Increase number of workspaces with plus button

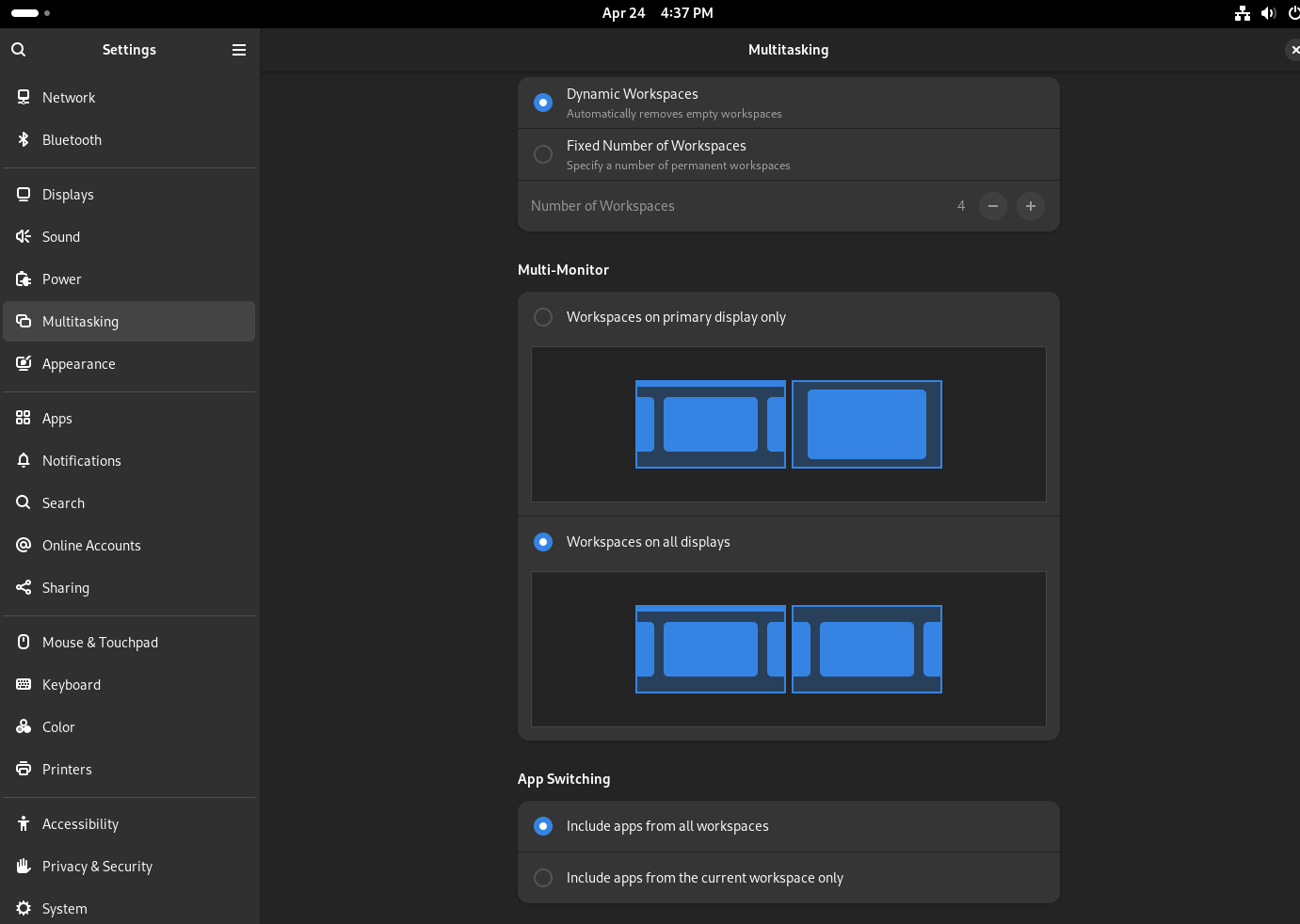pyautogui.click(x=1031, y=206)
